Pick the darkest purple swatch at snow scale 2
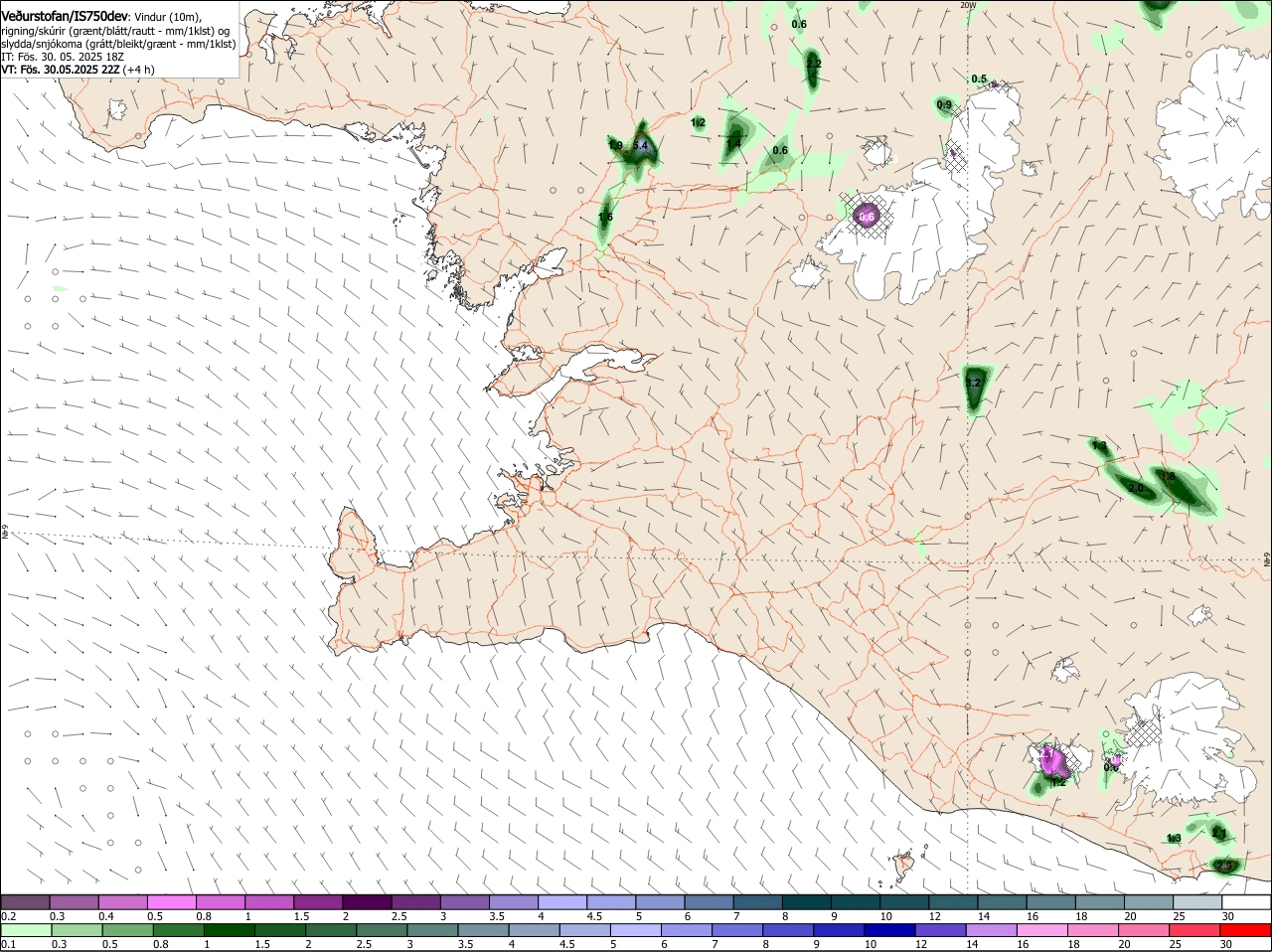This screenshot has width=1272, height=952. coord(367,902)
